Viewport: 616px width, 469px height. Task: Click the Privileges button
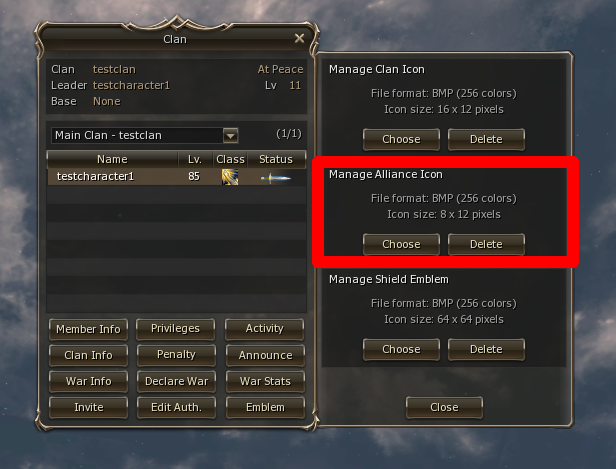(x=176, y=329)
